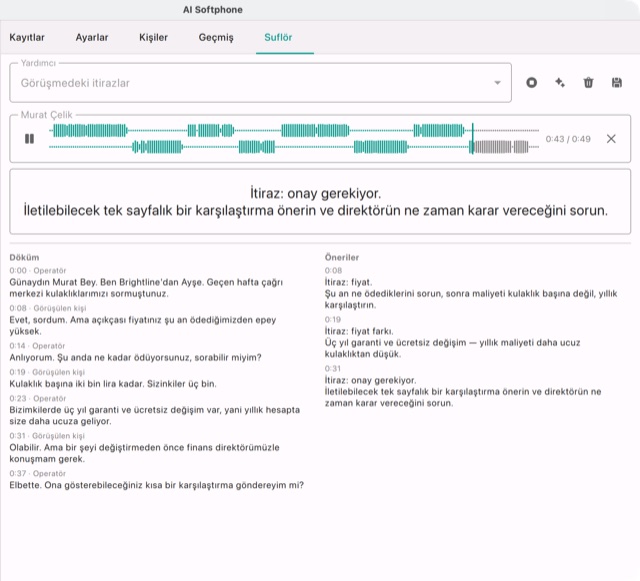Click the transcript line starting Günaydın Murat Bey
The width and height of the screenshot is (640, 581).
146,288
